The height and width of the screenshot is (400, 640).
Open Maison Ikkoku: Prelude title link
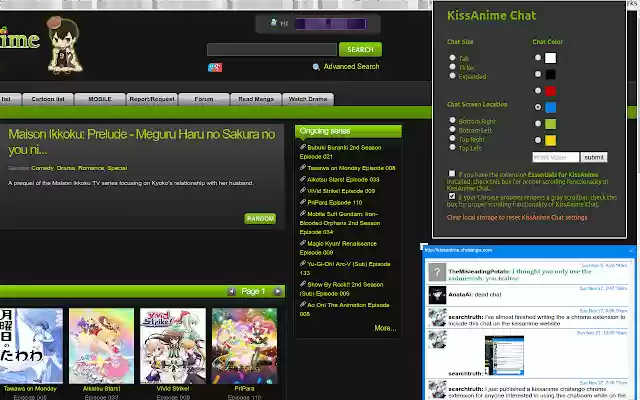coord(142,142)
